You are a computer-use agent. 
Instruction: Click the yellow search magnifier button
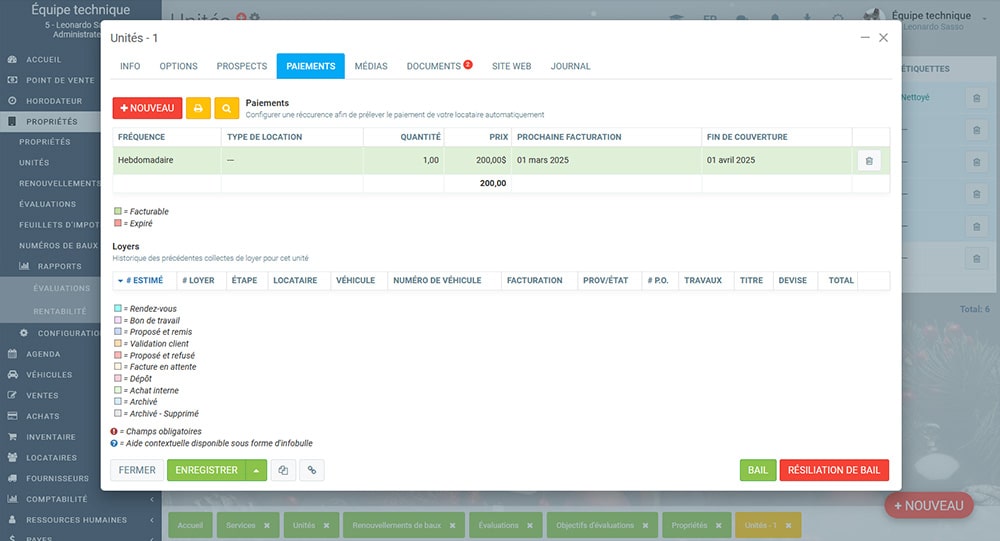coord(227,108)
